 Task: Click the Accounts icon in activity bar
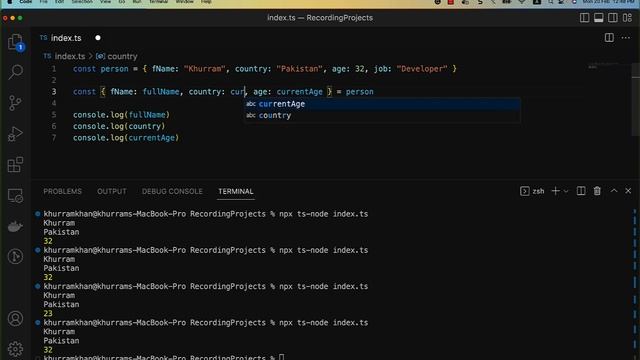click(16, 318)
